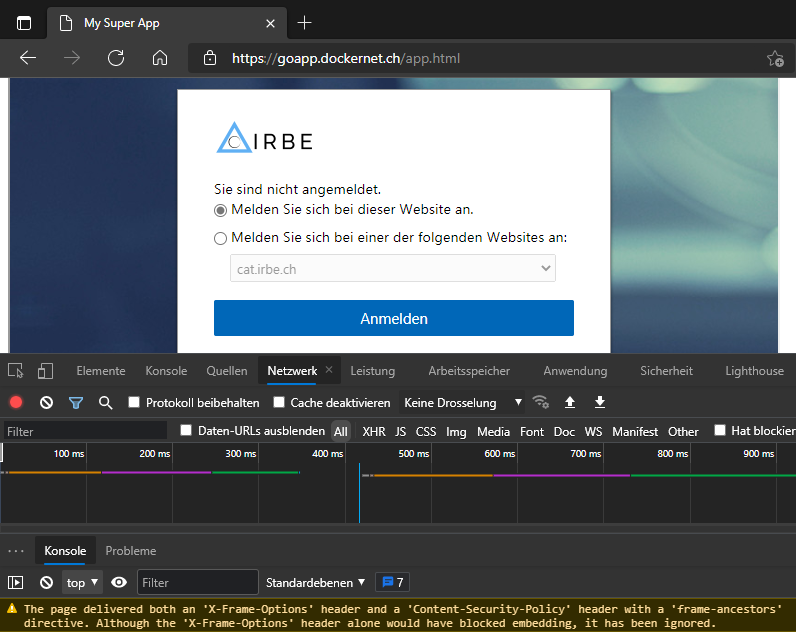Image resolution: width=796 pixels, height=632 pixels.
Task: View site information via the lock icon
Action: tap(210, 58)
